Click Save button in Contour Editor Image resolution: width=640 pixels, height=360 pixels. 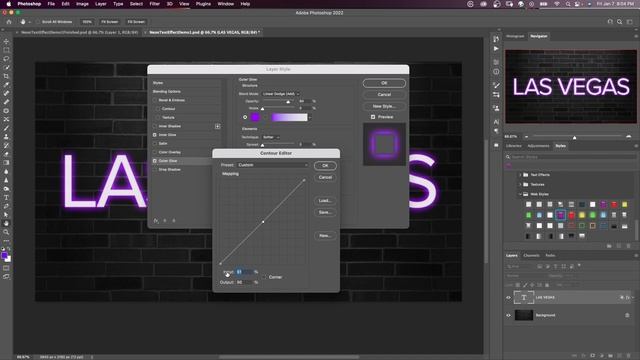click(325, 213)
